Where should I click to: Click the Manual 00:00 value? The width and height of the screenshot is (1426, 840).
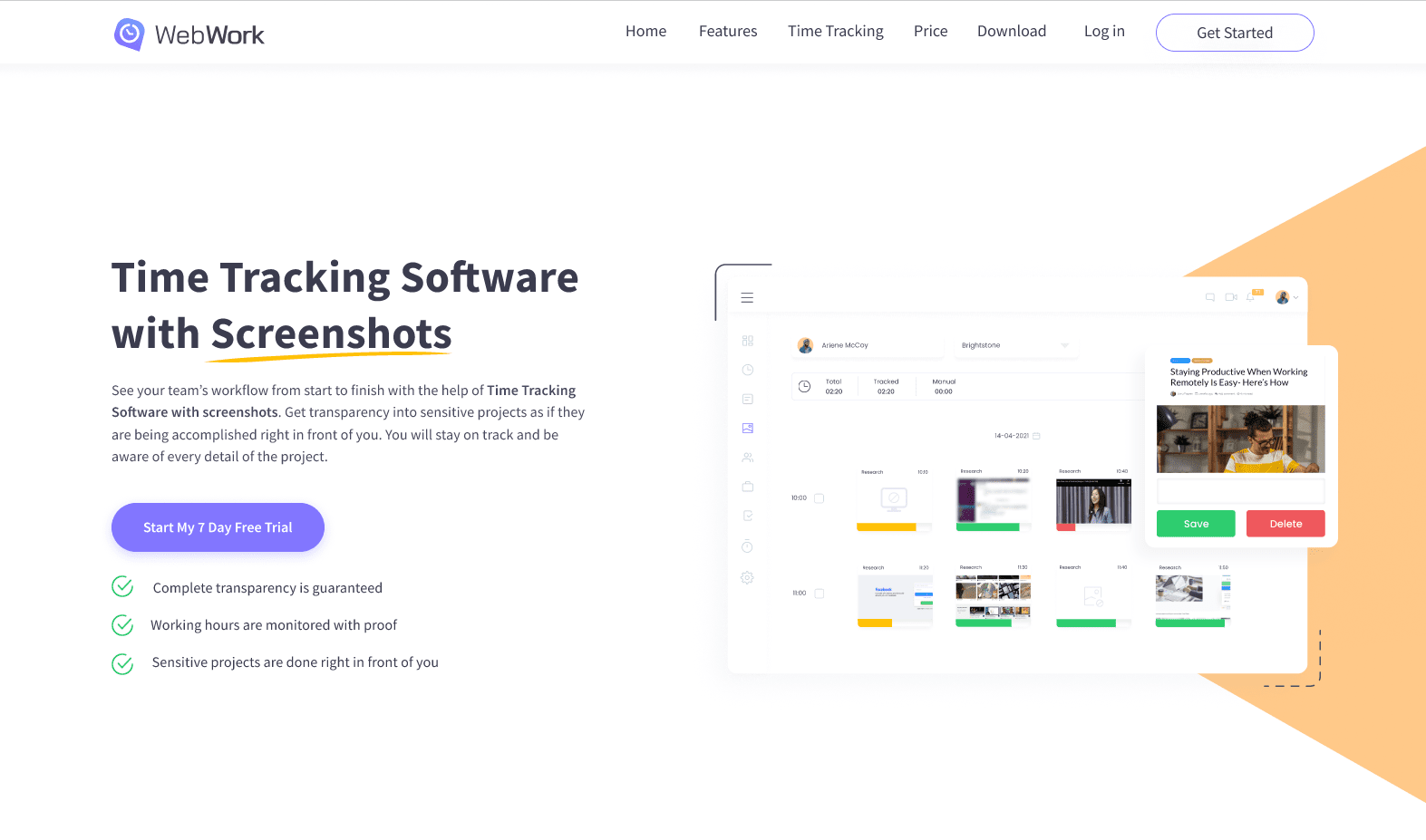(x=944, y=391)
